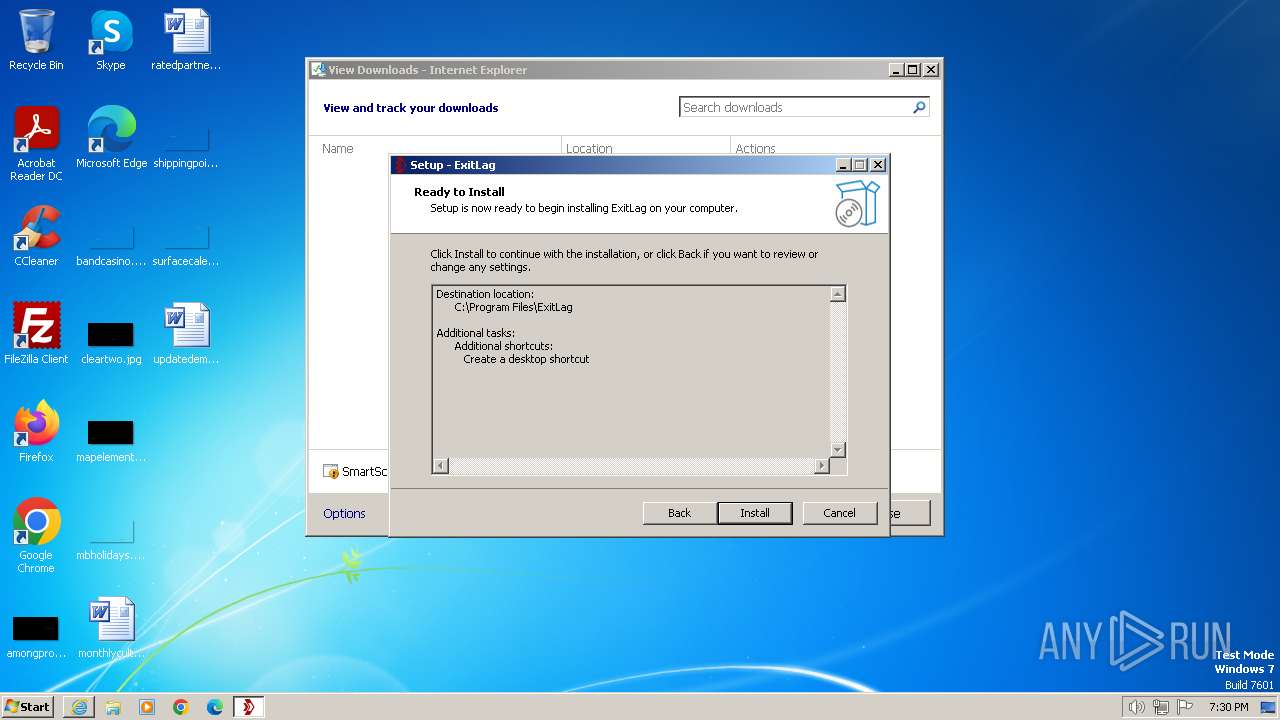Click scroll left arrow in summary box
This screenshot has height=720, width=1280.
(x=441, y=466)
